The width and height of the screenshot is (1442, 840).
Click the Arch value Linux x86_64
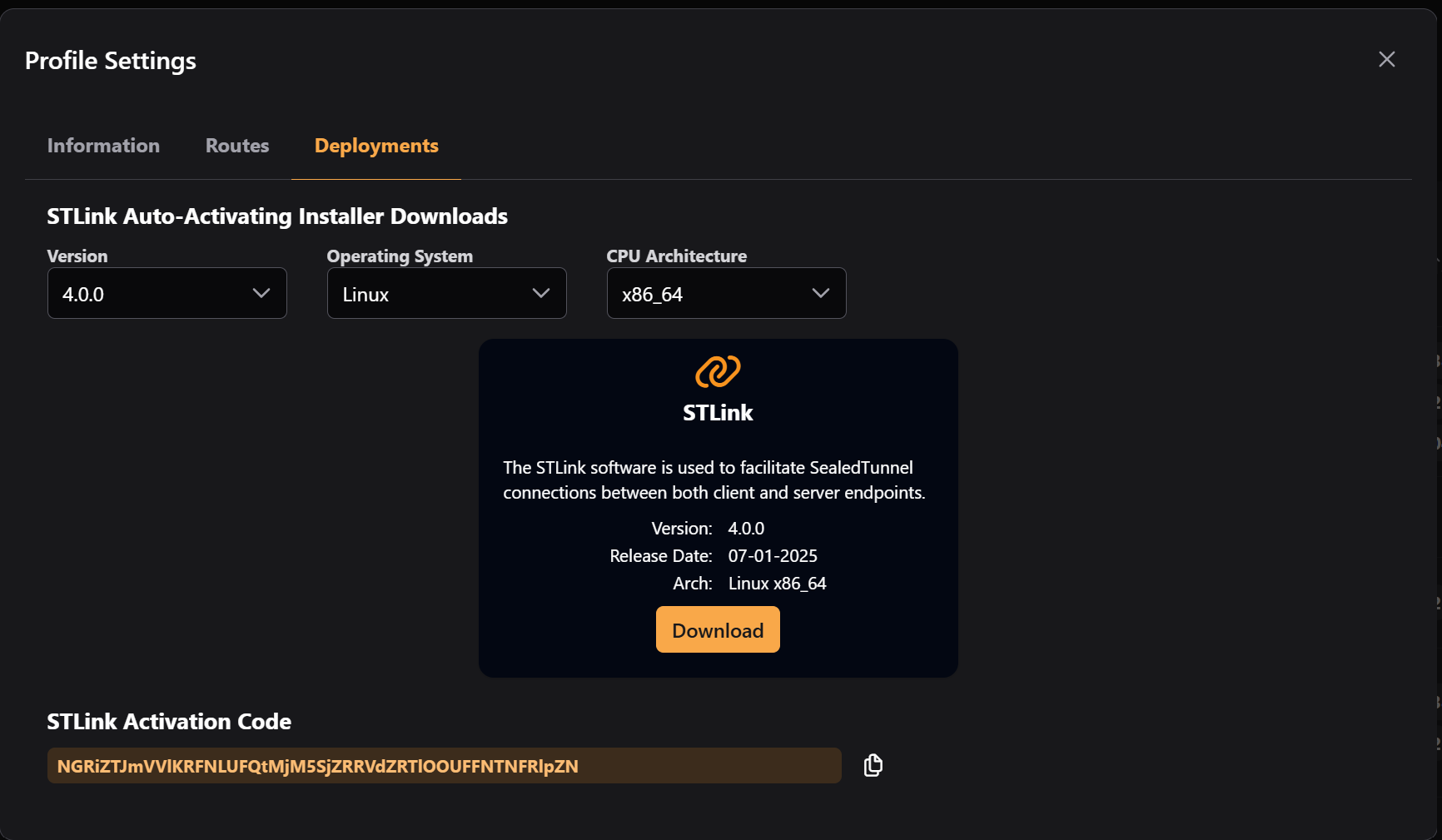tap(777, 583)
